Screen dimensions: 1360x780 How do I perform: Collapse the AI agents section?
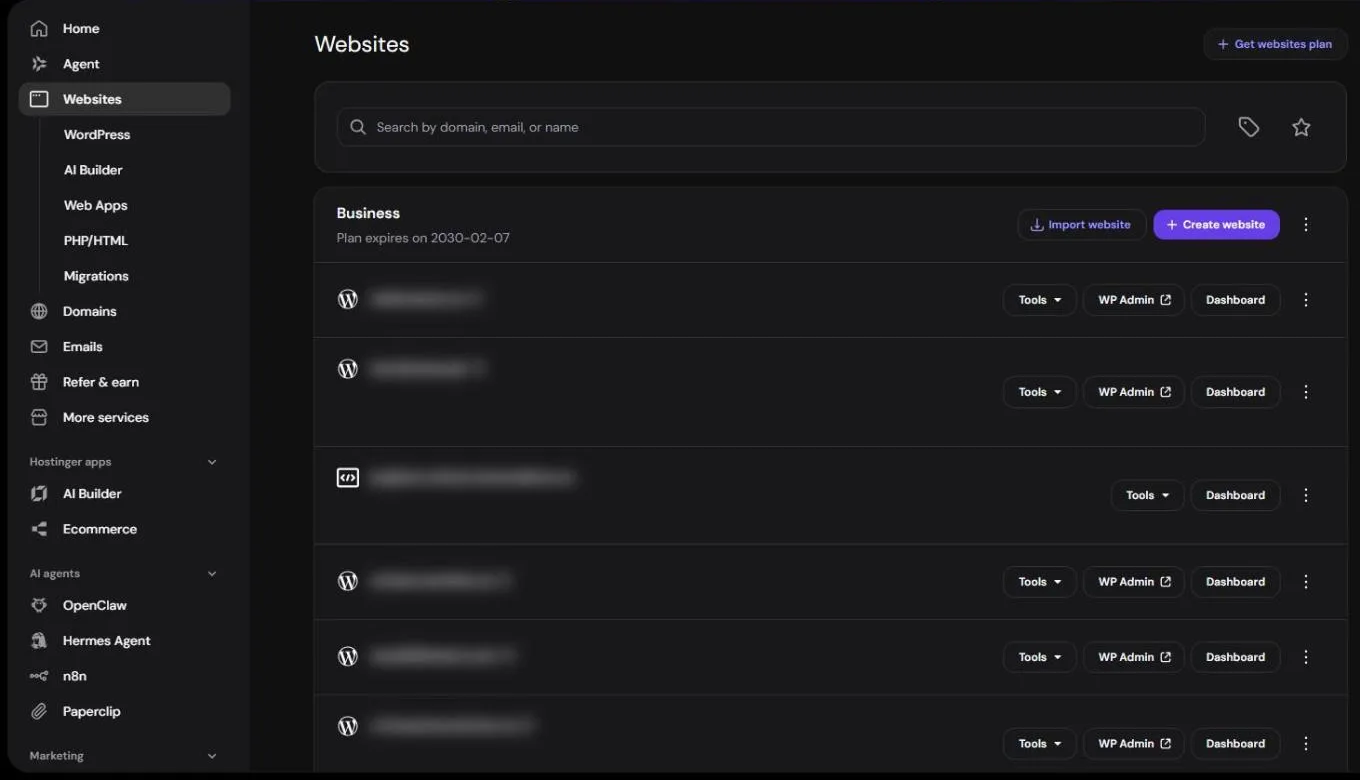pos(212,574)
